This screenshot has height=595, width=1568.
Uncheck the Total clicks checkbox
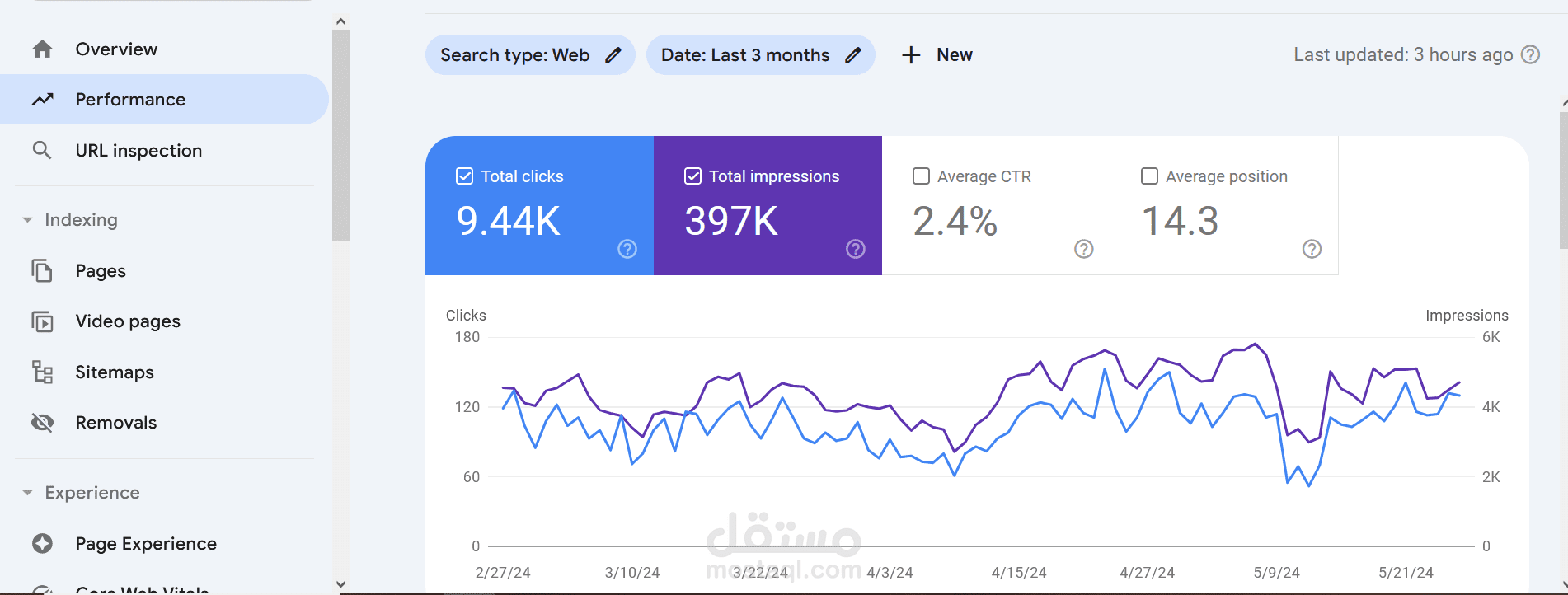click(x=465, y=176)
